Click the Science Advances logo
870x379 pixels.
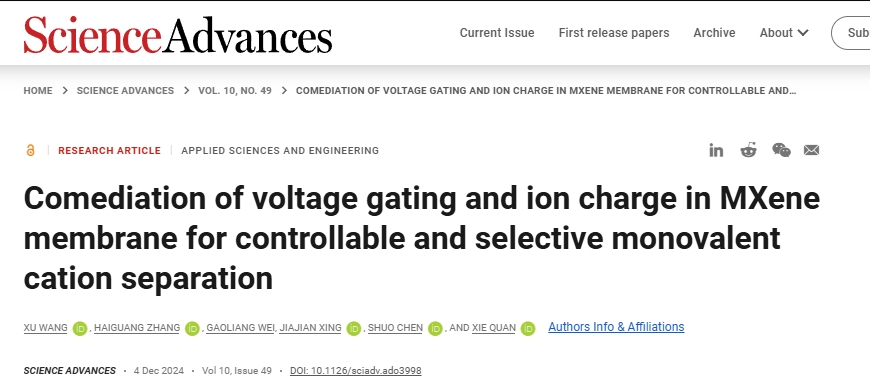(x=178, y=34)
